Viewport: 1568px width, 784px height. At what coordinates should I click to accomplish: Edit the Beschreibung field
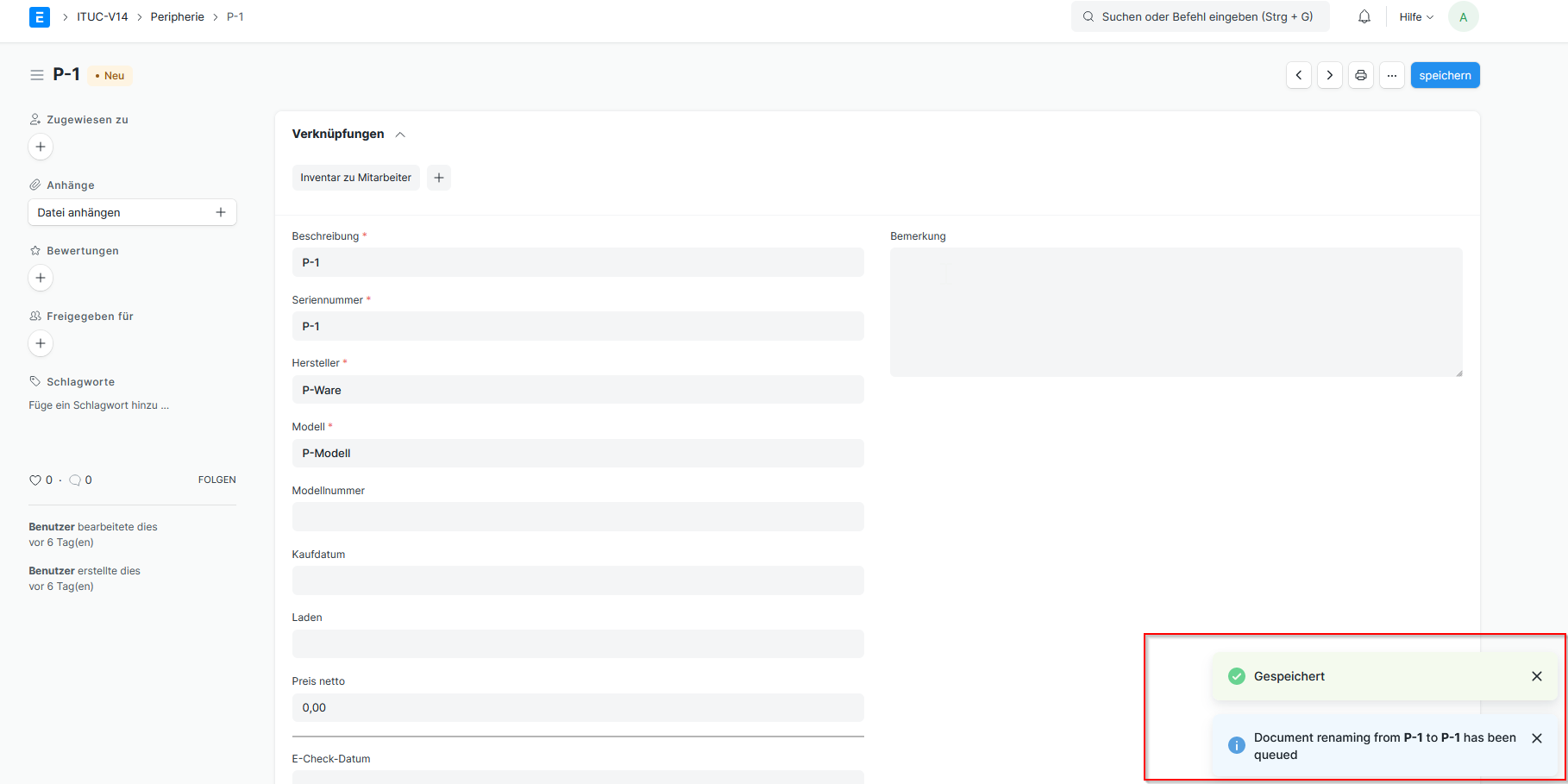[578, 262]
